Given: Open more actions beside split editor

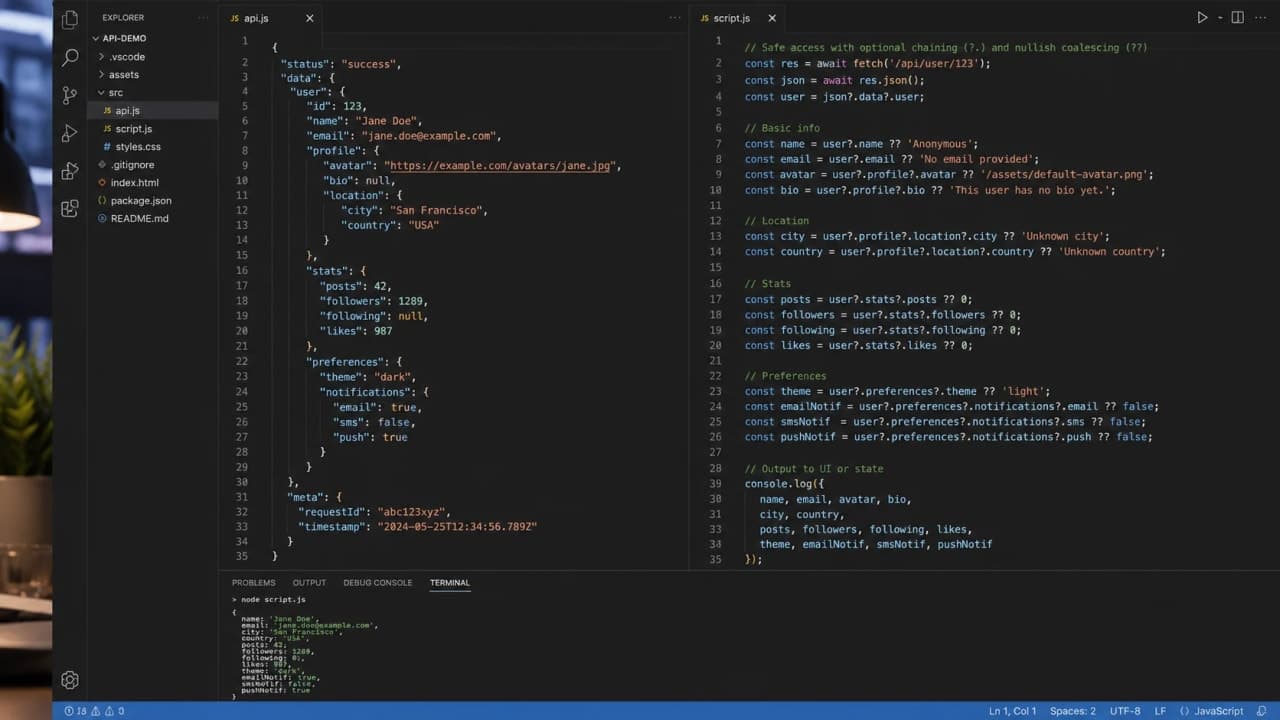Looking at the screenshot, I should point(1260,18).
